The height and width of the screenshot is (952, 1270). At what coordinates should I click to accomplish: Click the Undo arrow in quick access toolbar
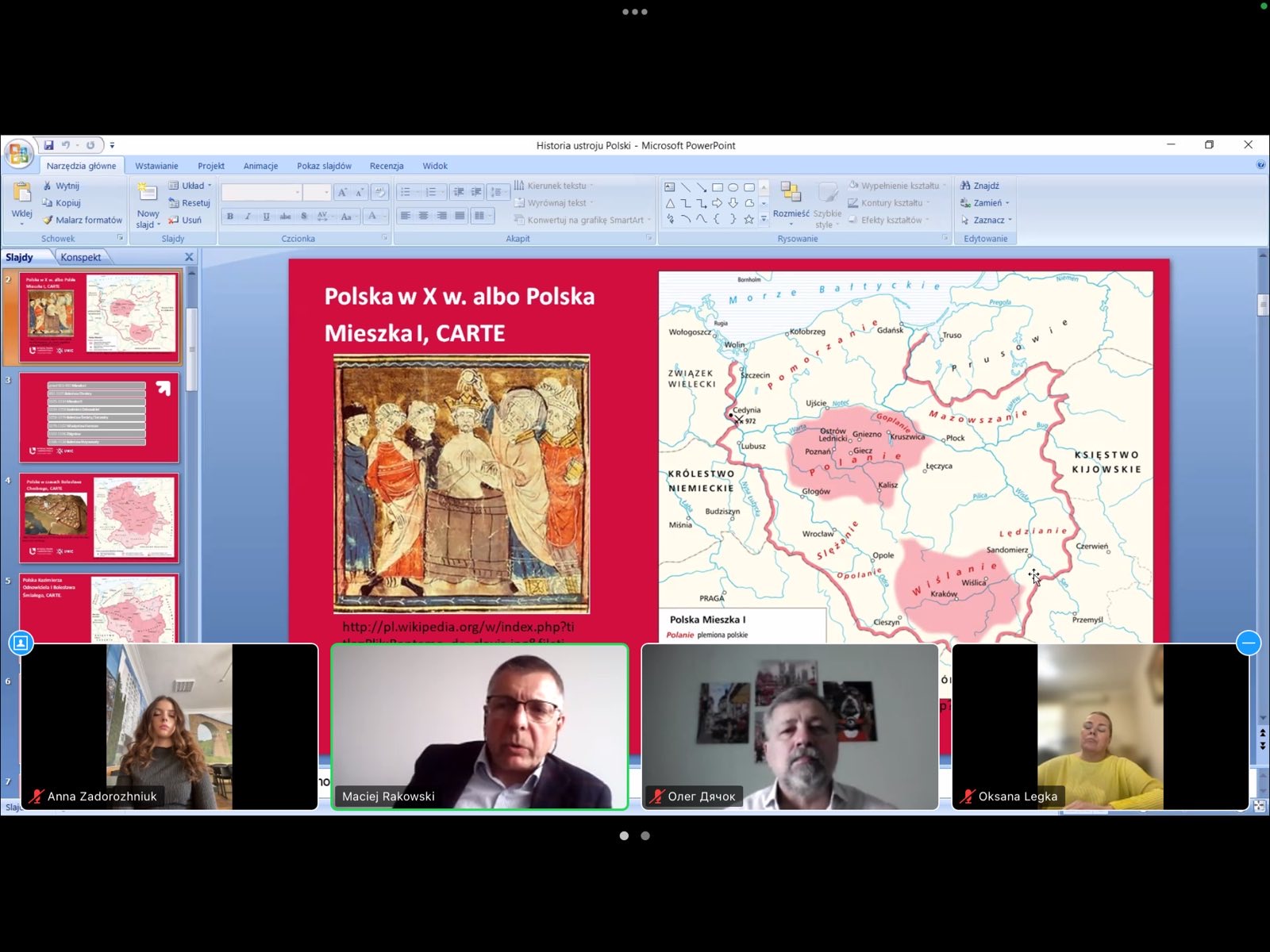tap(66, 145)
